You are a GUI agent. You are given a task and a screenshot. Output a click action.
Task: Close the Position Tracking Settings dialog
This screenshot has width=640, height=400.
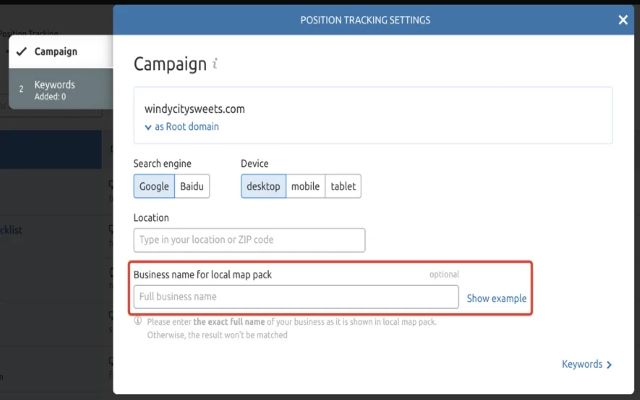click(x=623, y=20)
